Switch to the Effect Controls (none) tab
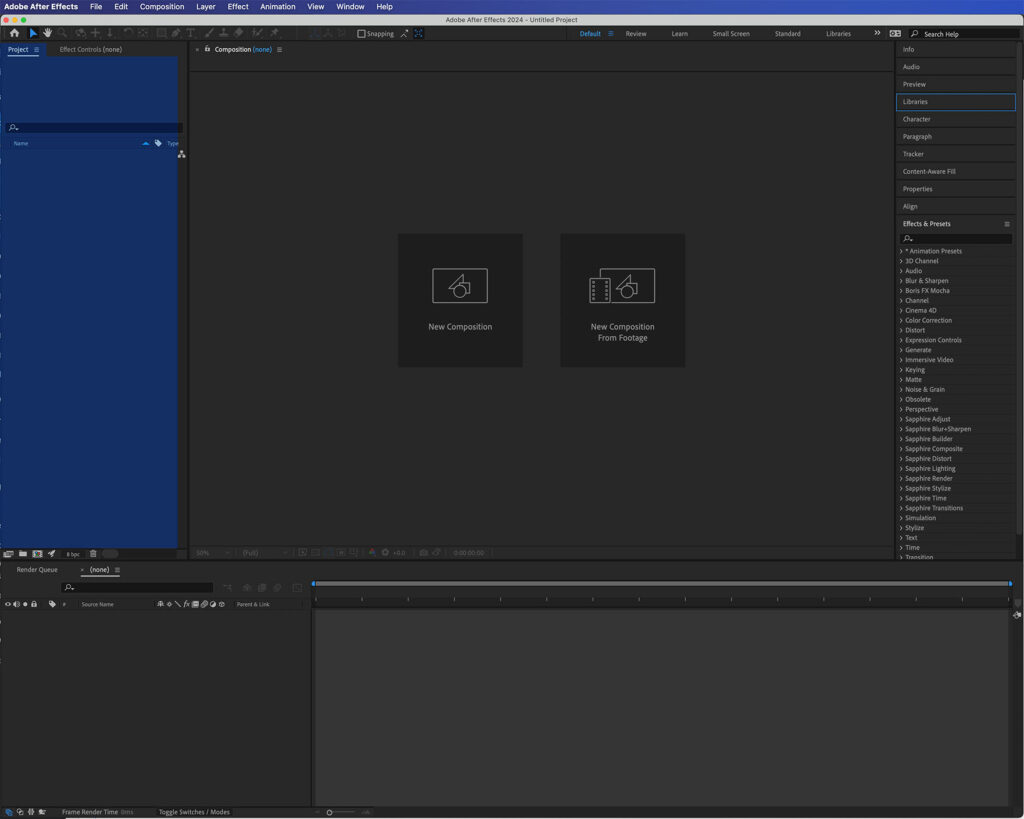The image size is (1024, 819). [x=91, y=50]
